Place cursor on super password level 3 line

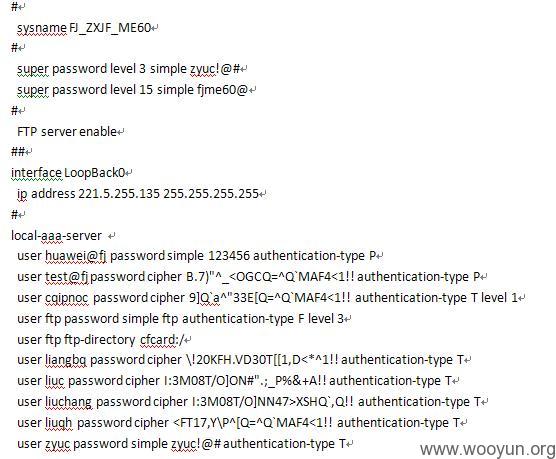tap(129, 69)
